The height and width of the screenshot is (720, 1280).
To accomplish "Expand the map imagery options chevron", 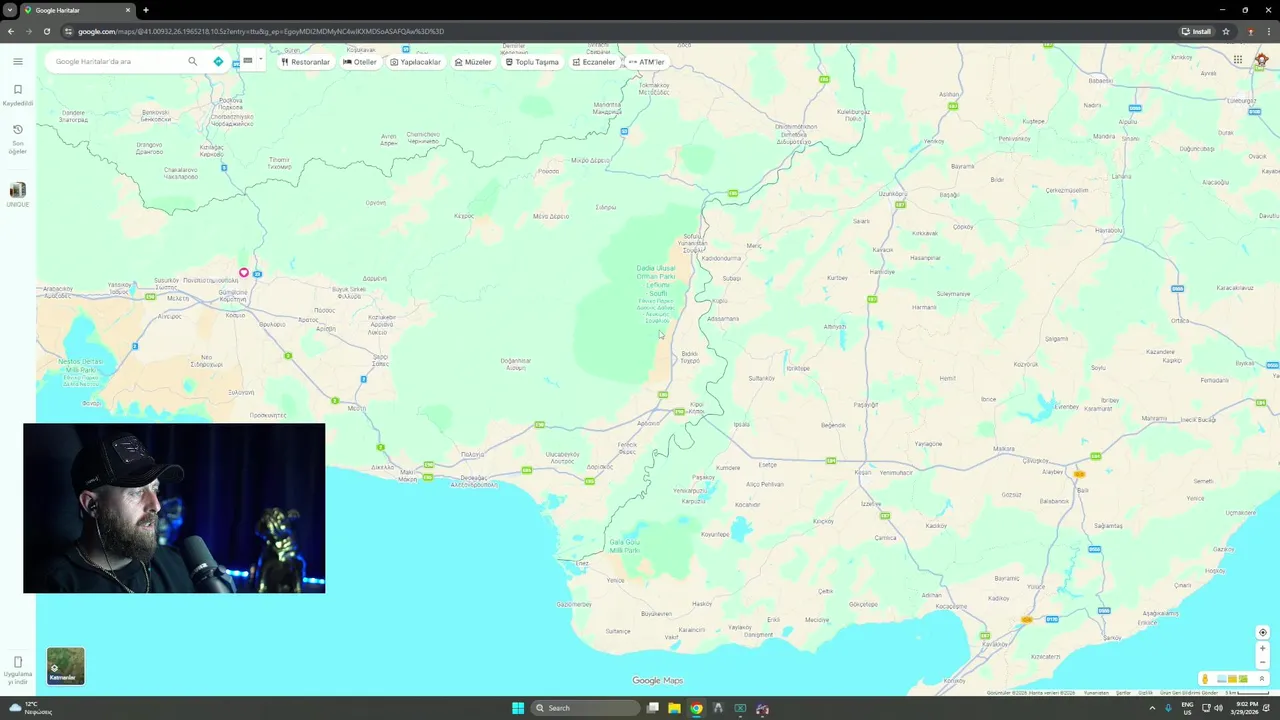I will coord(1262,679).
